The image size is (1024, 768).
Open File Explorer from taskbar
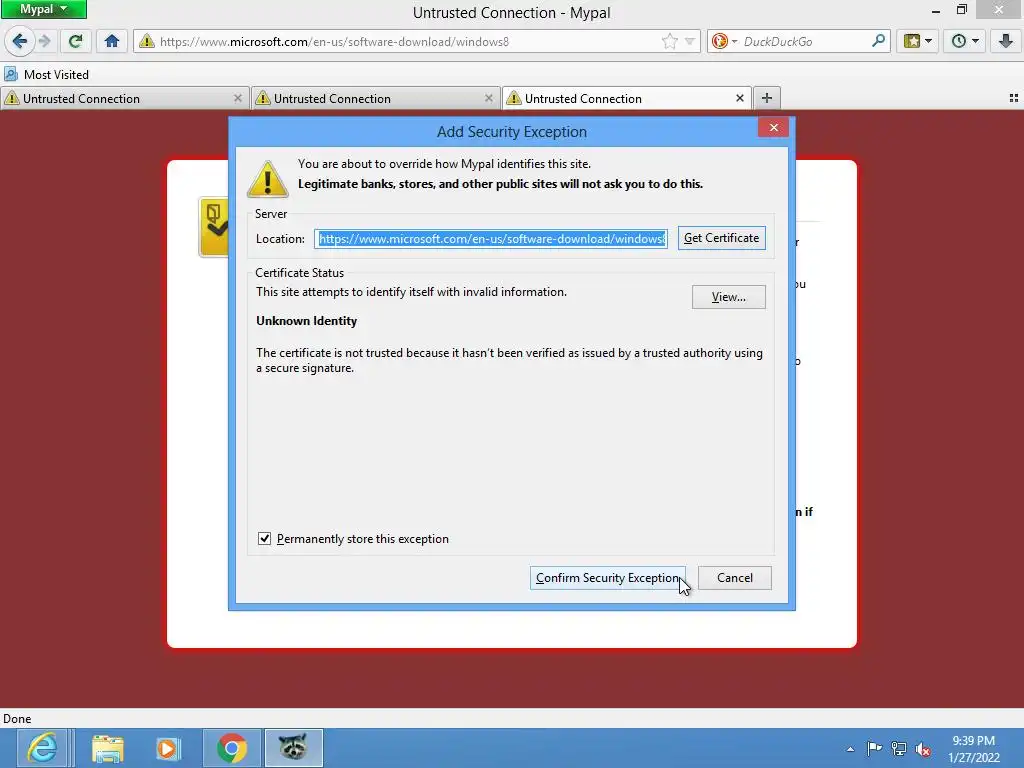108,748
